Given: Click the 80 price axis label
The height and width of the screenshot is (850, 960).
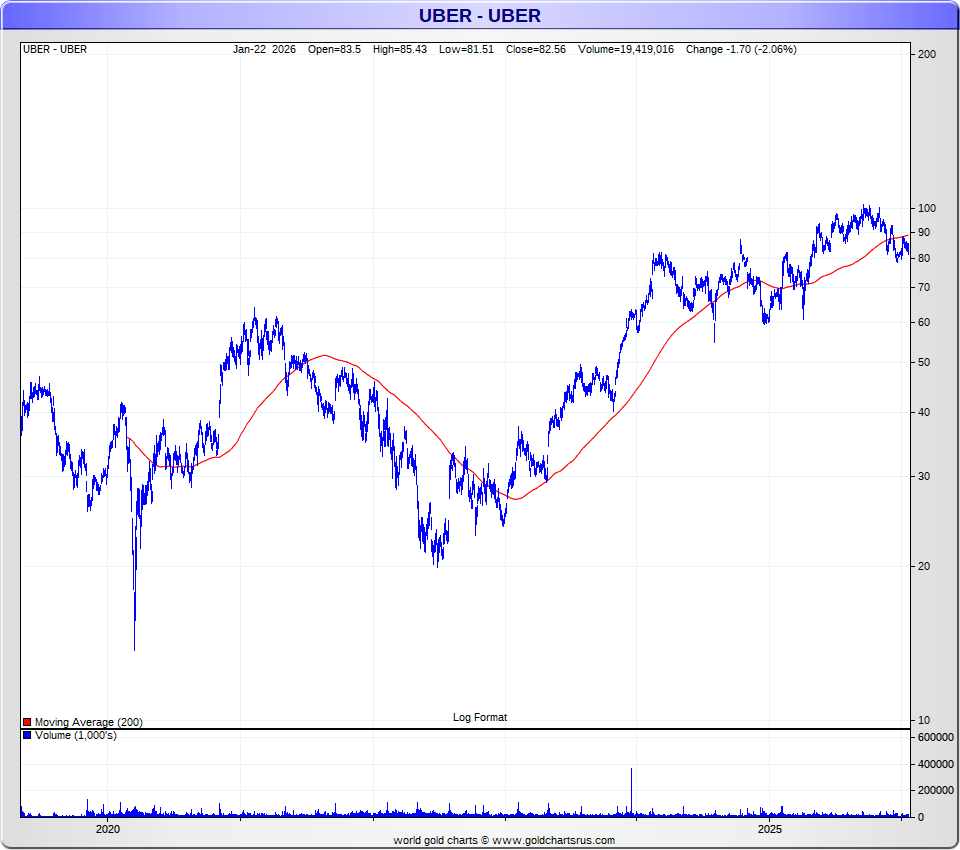Looking at the screenshot, I should [x=924, y=258].
